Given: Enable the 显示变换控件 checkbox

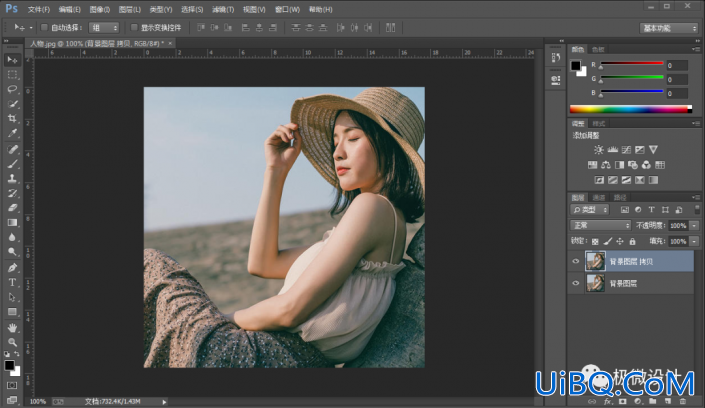Looking at the screenshot, I should click(x=134, y=27).
